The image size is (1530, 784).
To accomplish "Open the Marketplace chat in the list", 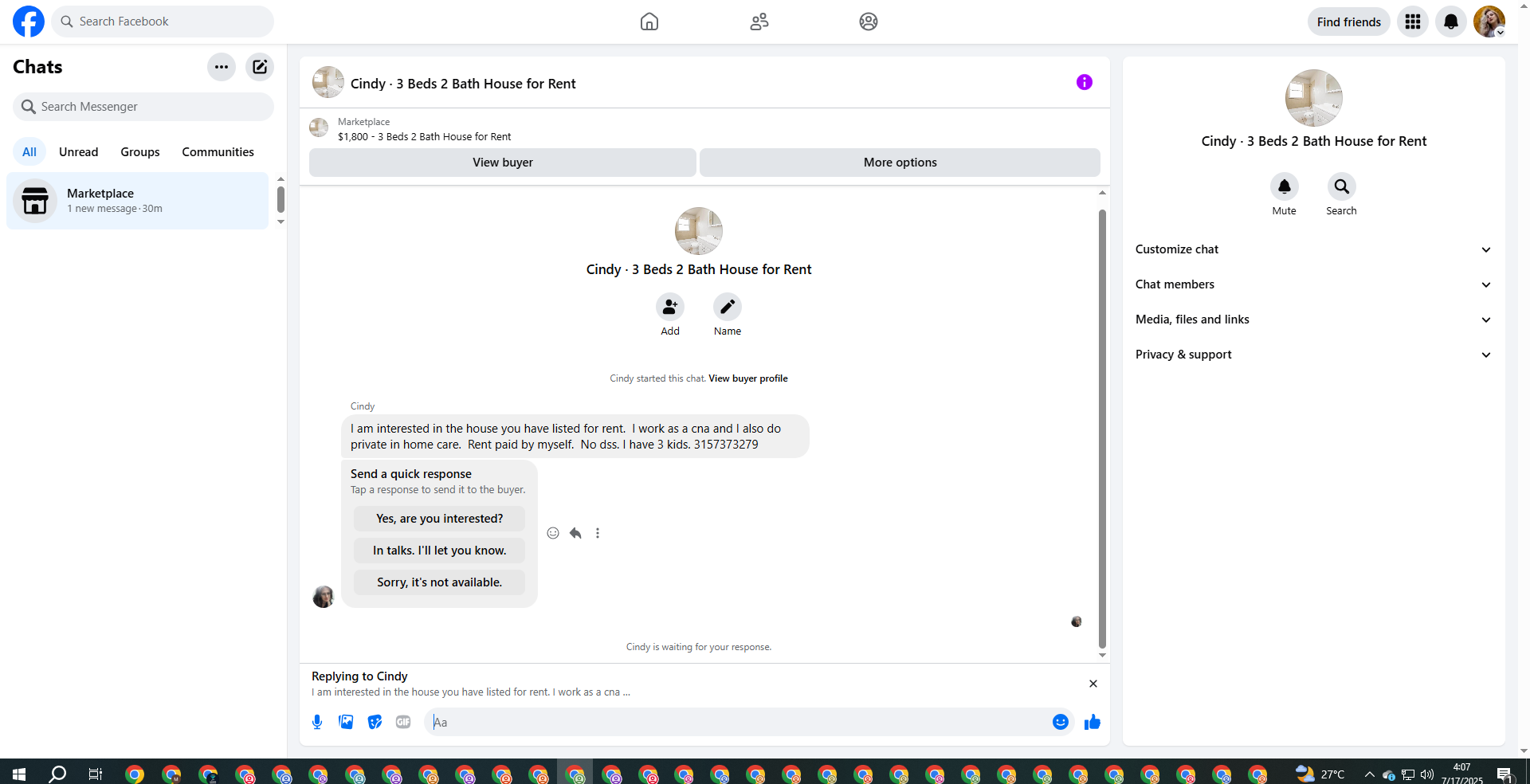I will pyautogui.click(x=138, y=201).
